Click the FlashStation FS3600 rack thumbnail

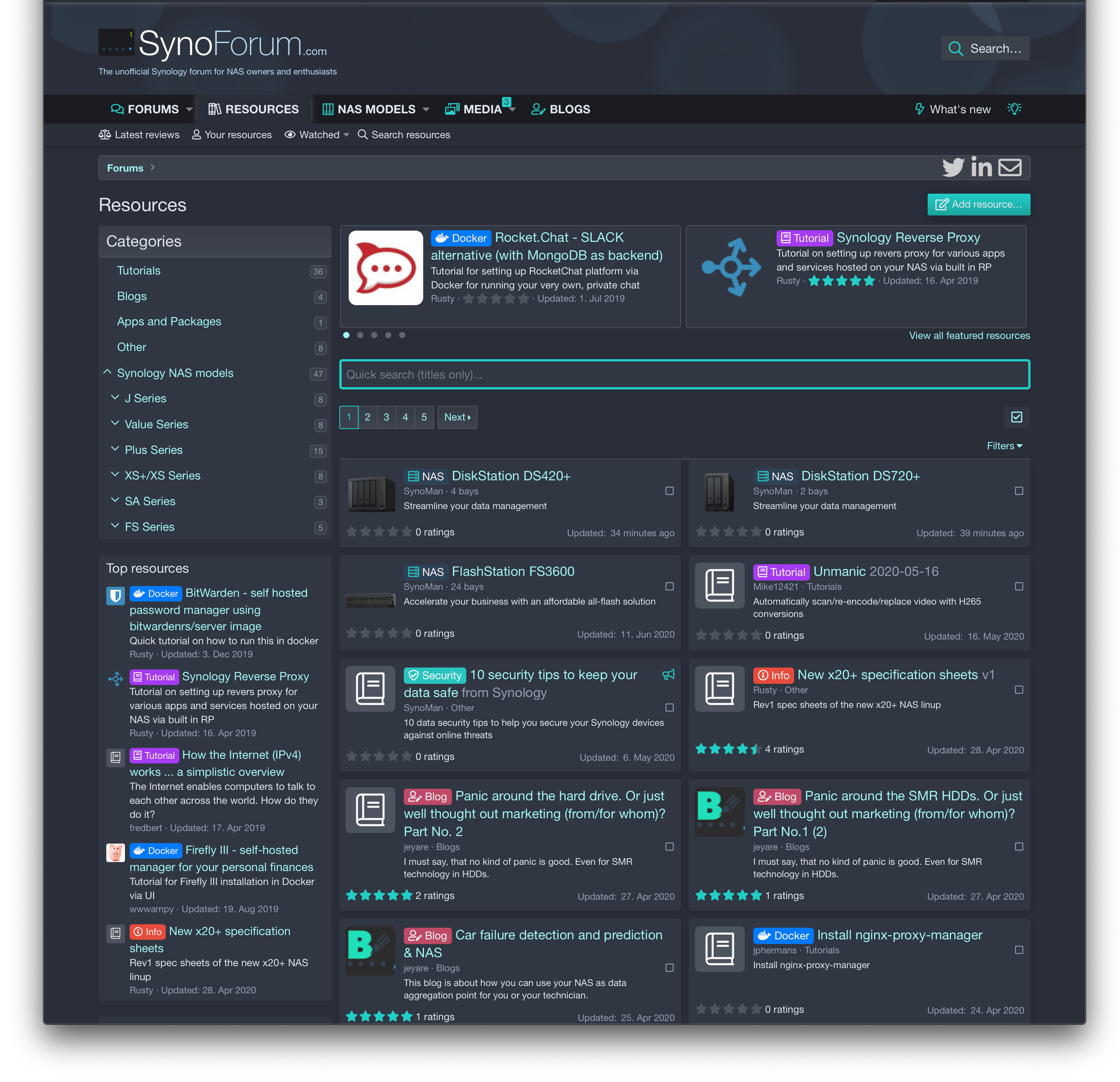pos(370,599)
